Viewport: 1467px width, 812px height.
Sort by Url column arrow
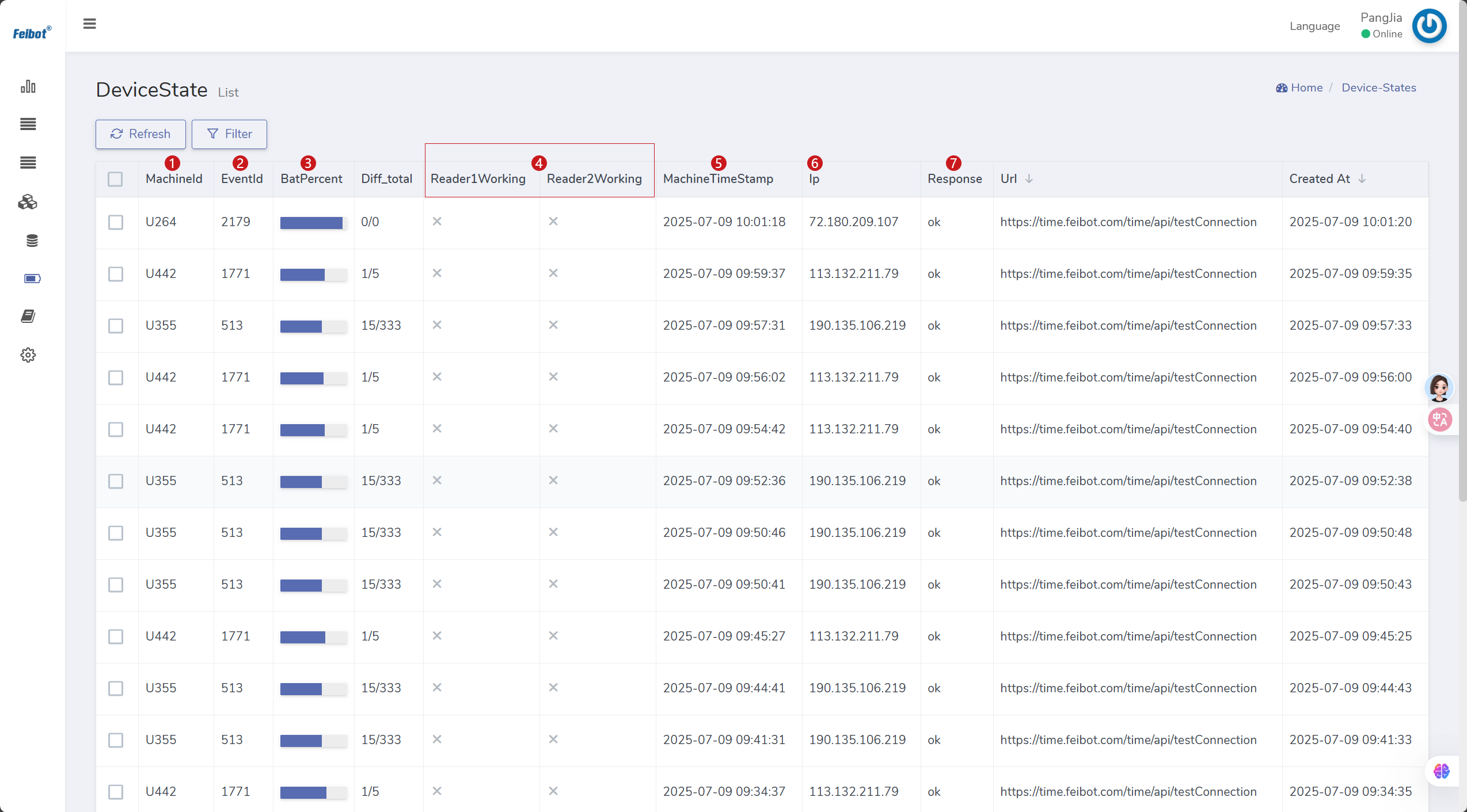point(1029,179)
